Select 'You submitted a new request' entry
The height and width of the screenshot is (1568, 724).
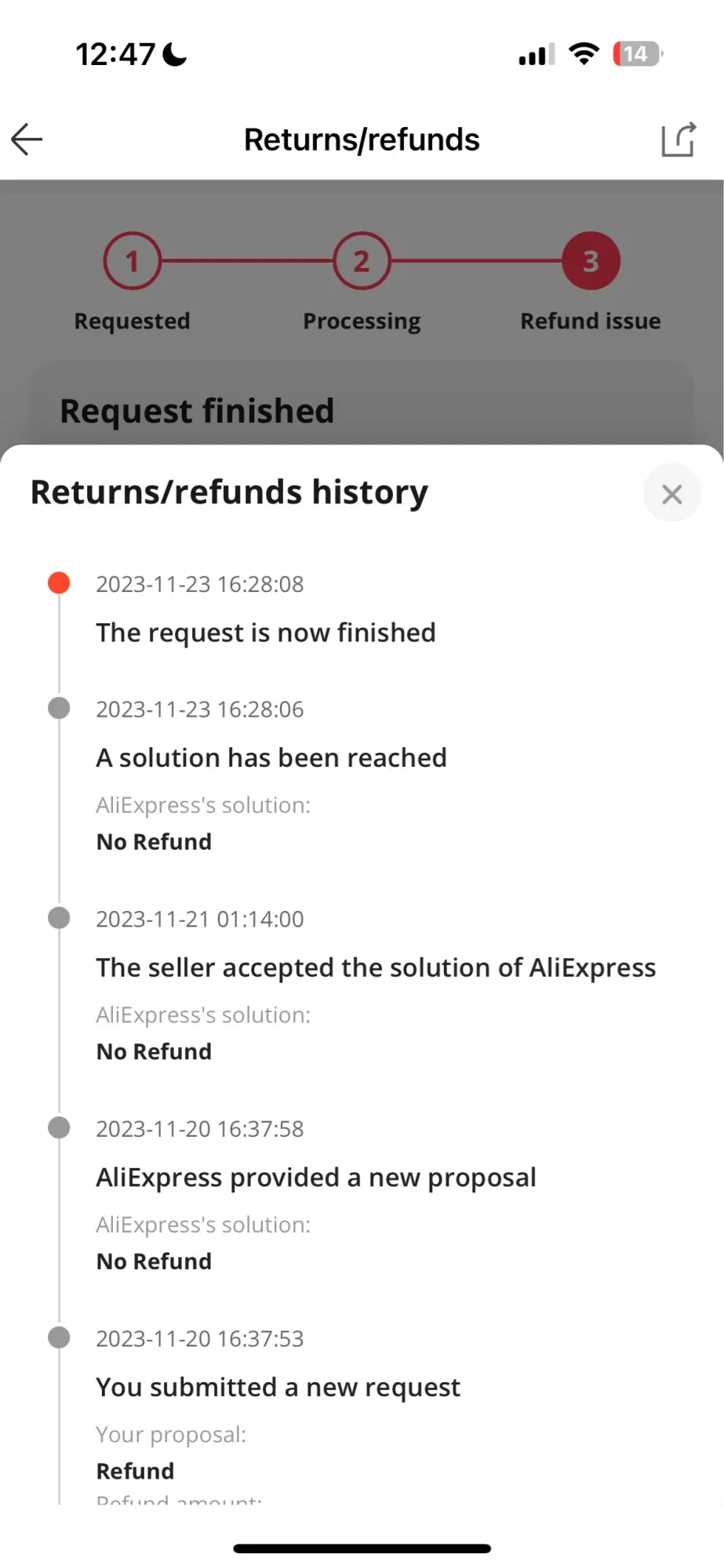(278, 1388)
